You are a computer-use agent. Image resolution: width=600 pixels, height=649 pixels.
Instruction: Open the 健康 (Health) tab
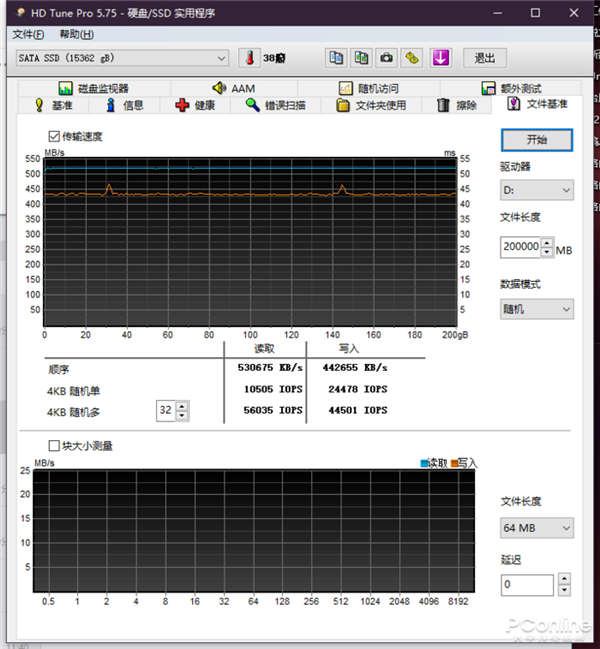tap(196, 105)
